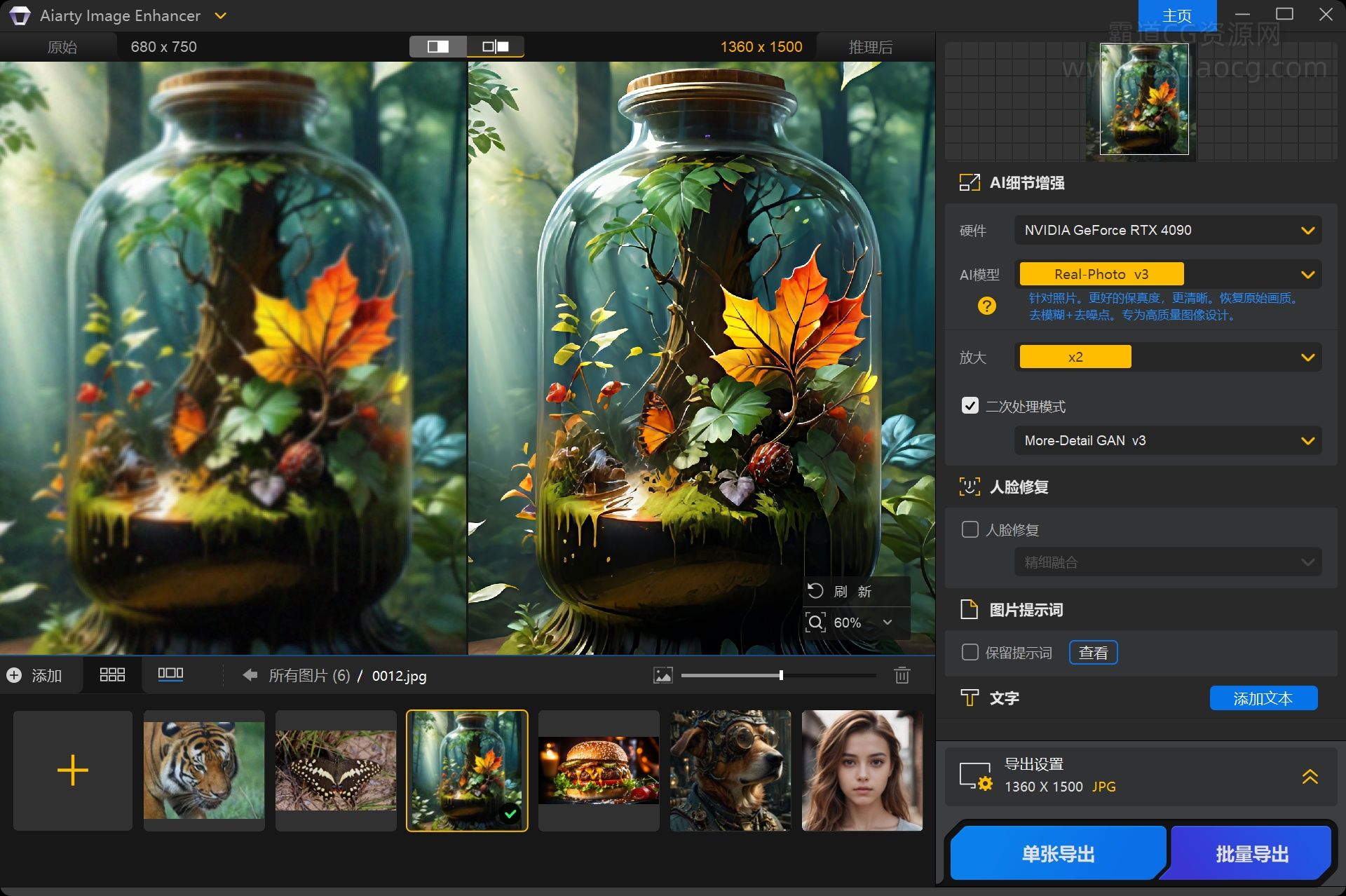Click the trash delete icon
Image resolution: width=1346 pixels, height=896 pixels.
point(902,675)
